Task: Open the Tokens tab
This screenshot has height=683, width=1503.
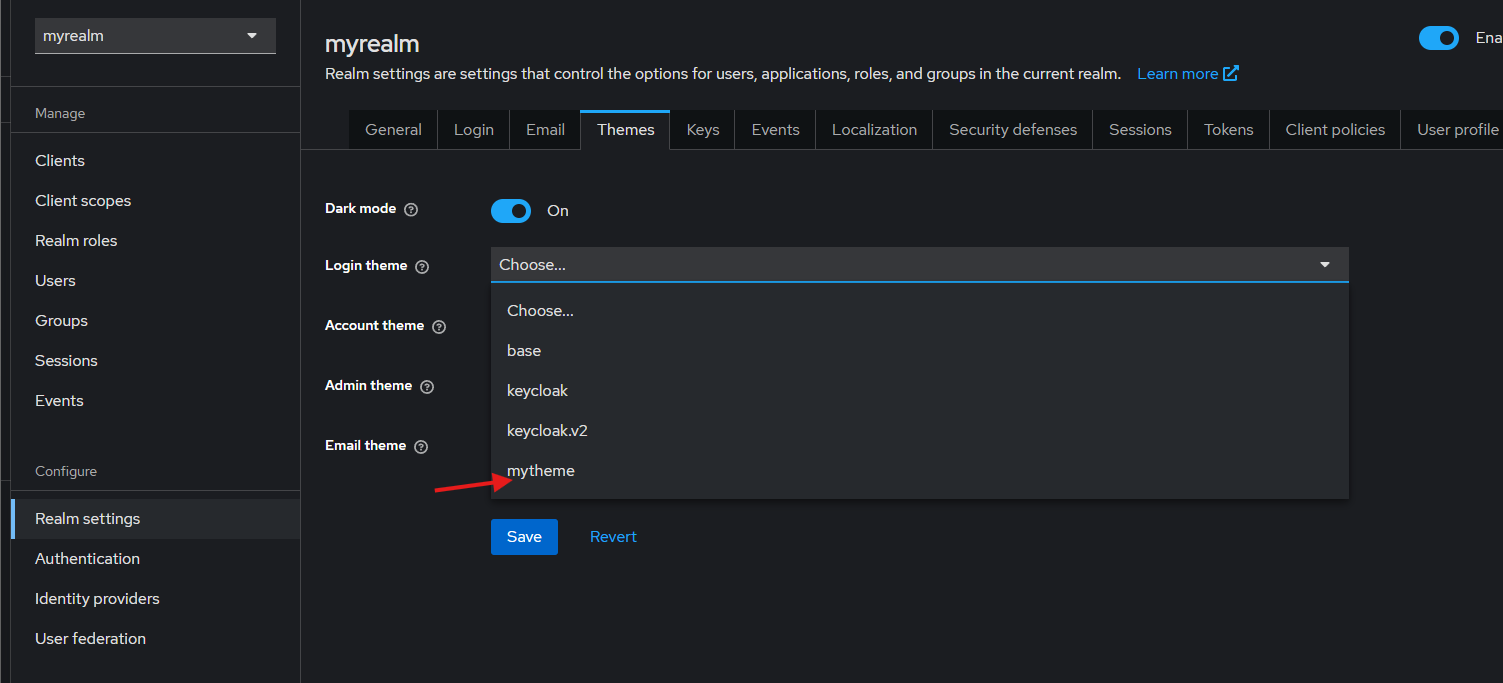Action: point(1229,130)
